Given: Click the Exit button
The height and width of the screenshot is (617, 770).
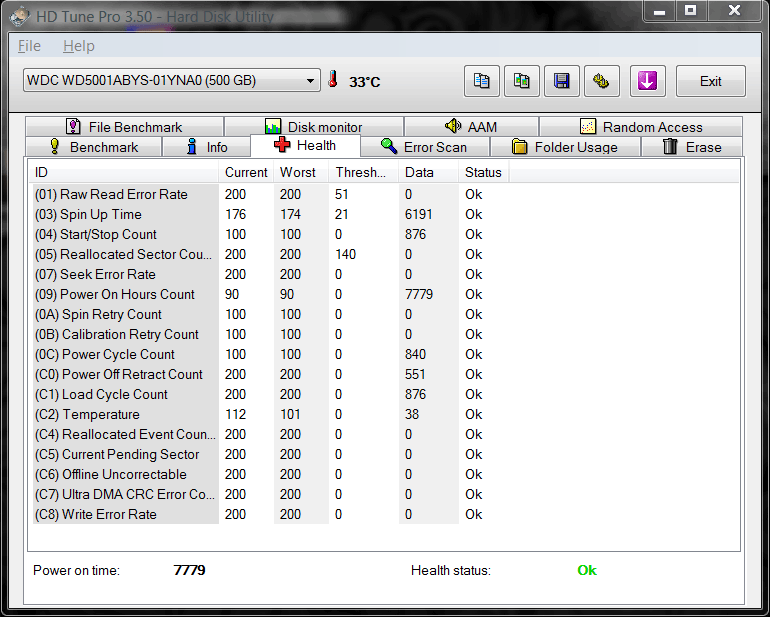Looking at the screenshot, I should 711,81.
